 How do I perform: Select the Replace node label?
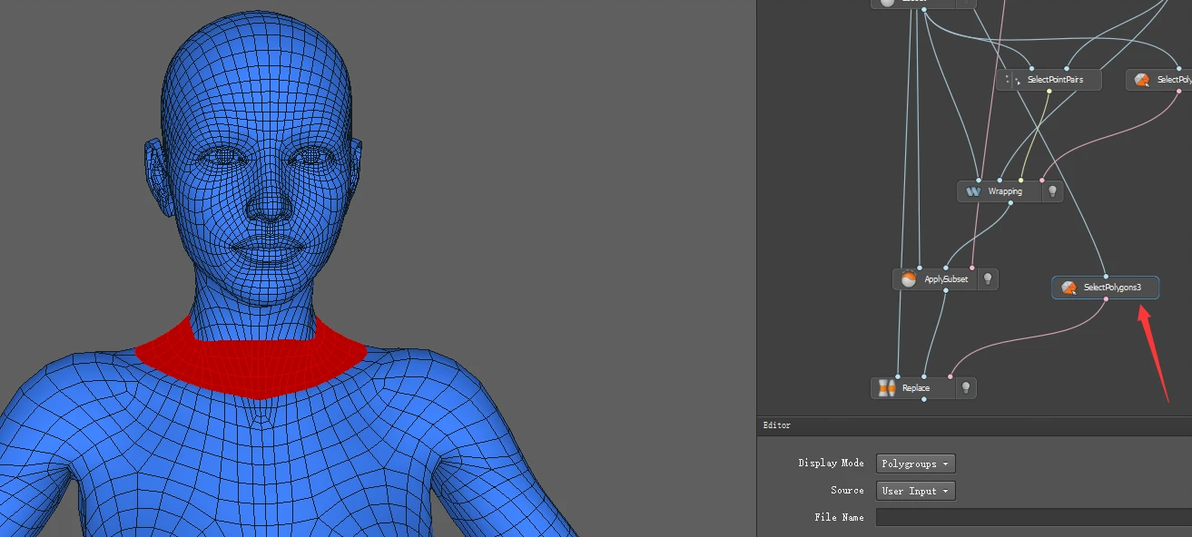pos(916,388)
